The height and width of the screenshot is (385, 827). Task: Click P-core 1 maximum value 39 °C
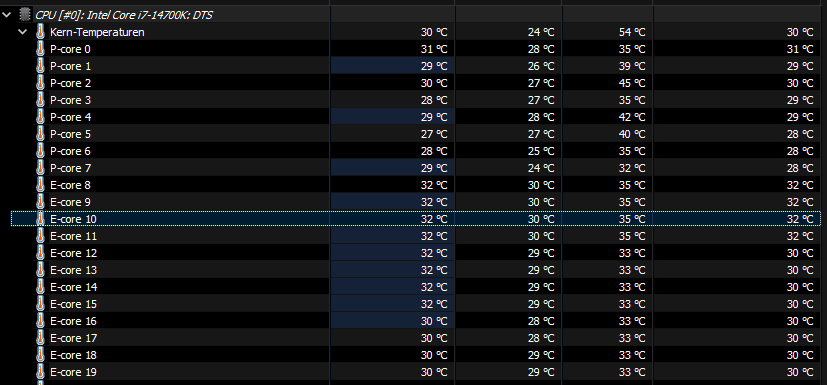tap(632, 66)
